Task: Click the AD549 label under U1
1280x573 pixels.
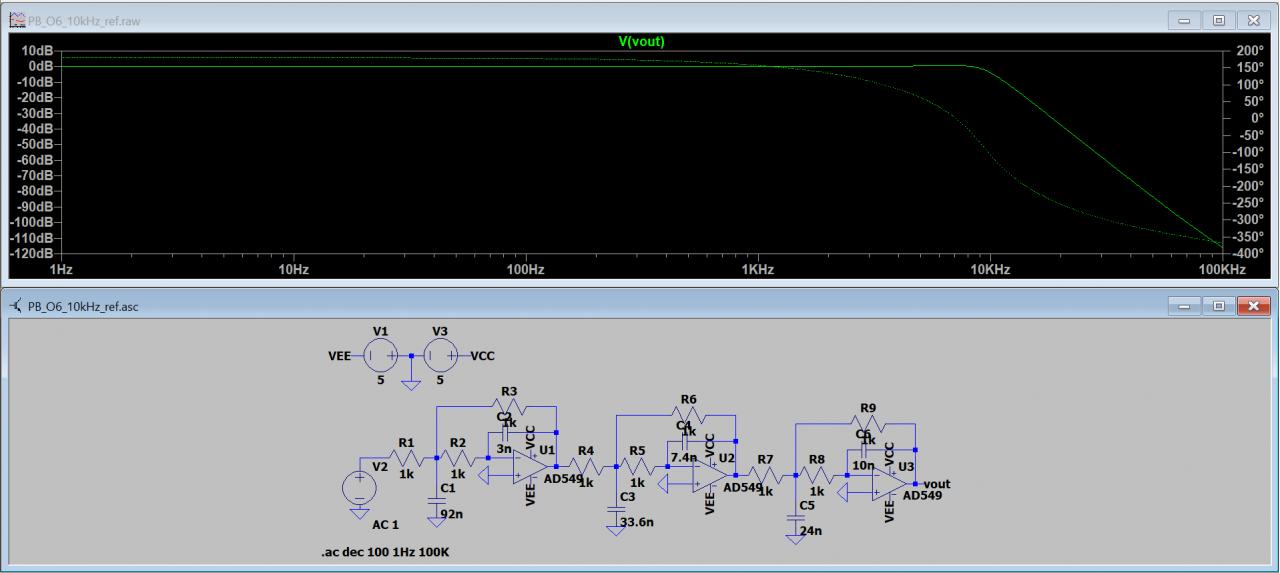Action: pyautogui.click(x=563, y=479)
